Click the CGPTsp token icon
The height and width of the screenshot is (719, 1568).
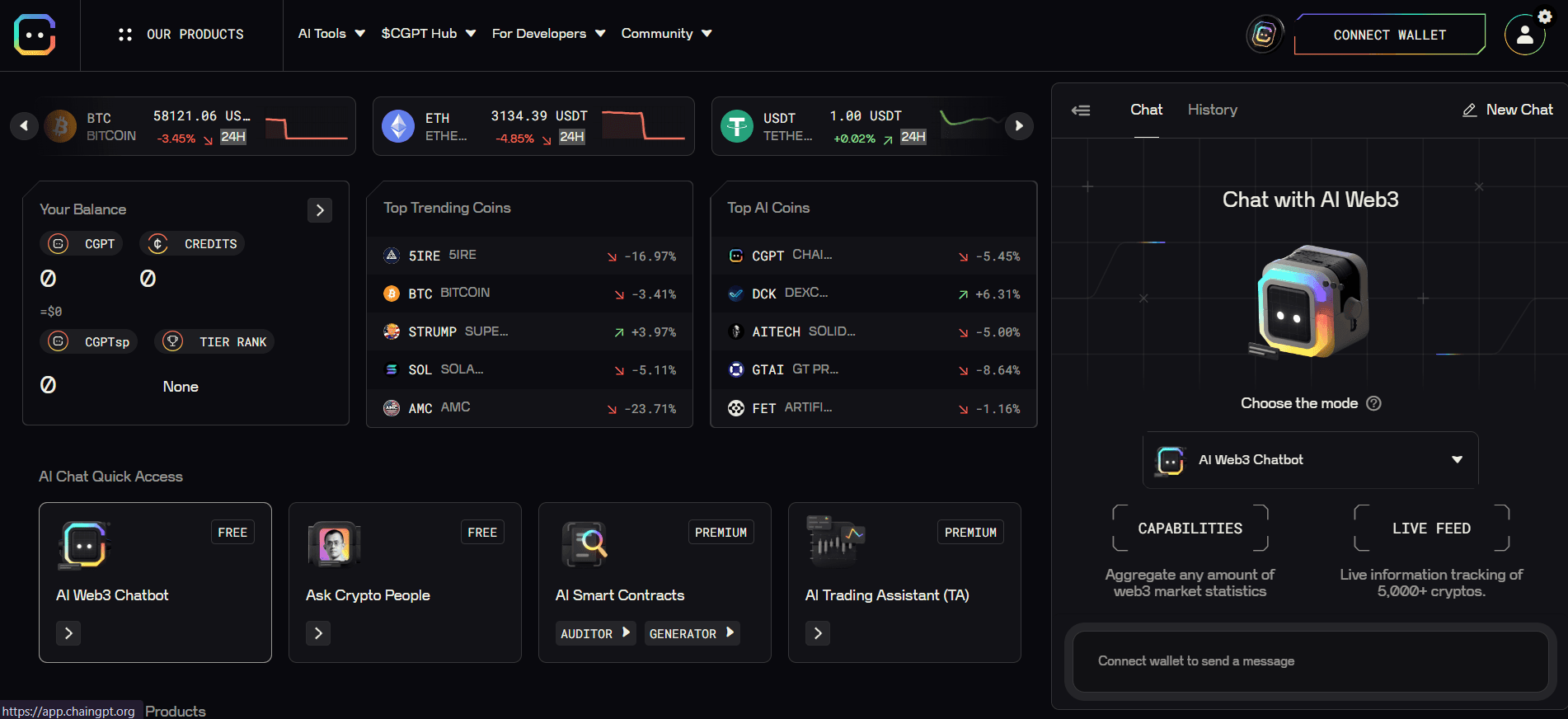click(x=58, y=341)
